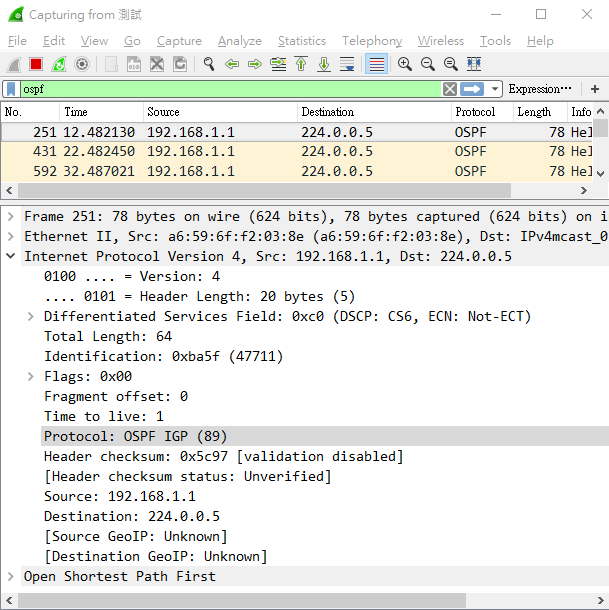
Task: Select packet 592 in the list
Action: [297, 171]
